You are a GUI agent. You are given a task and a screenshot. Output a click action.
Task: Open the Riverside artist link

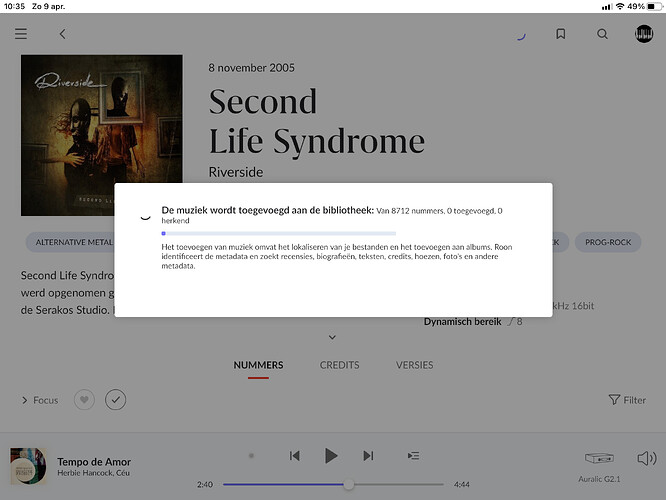pyautogui.click(x=235, y=172)
